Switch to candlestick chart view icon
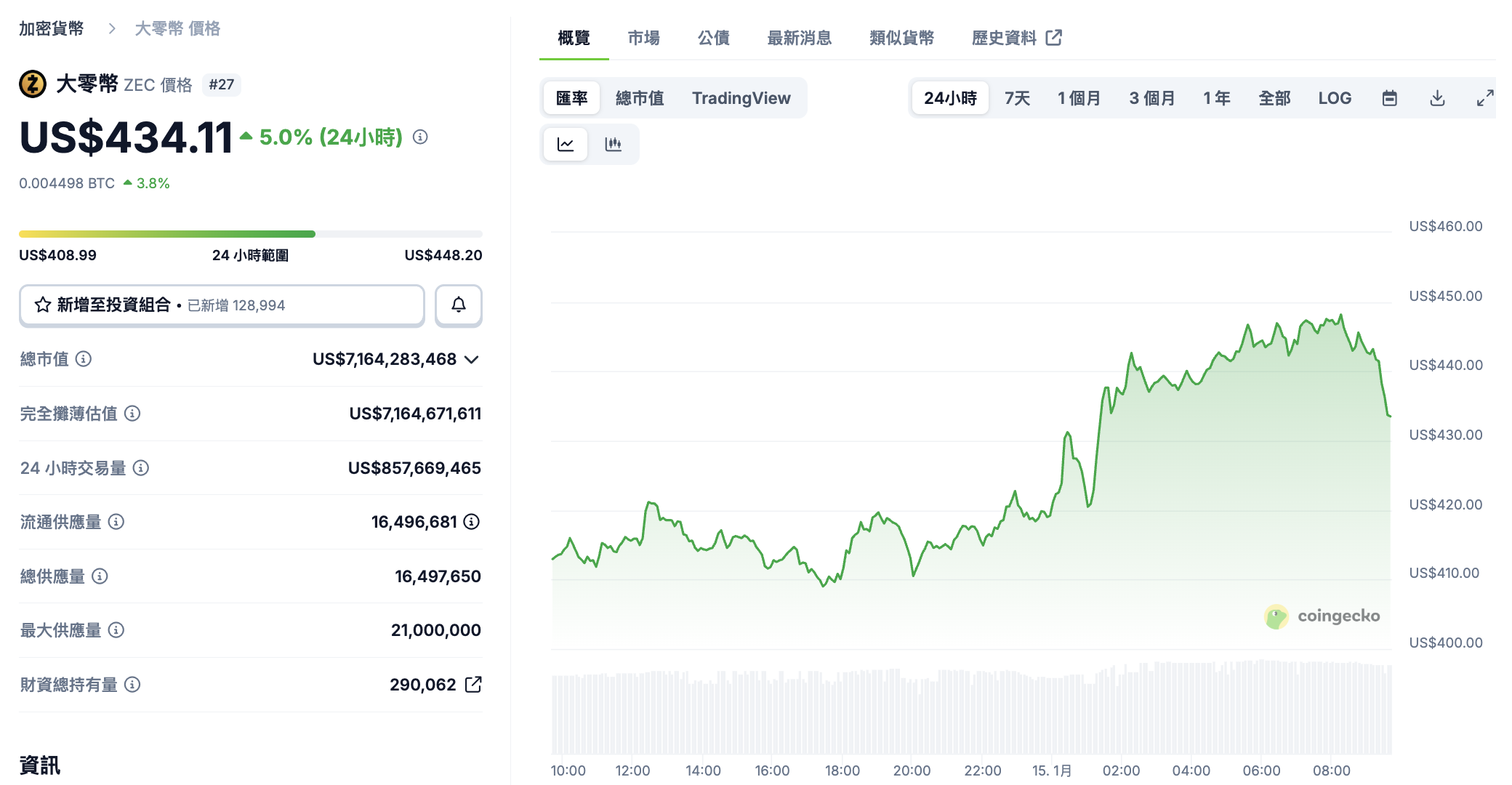The image size is (1512, 785). (613, 144)
